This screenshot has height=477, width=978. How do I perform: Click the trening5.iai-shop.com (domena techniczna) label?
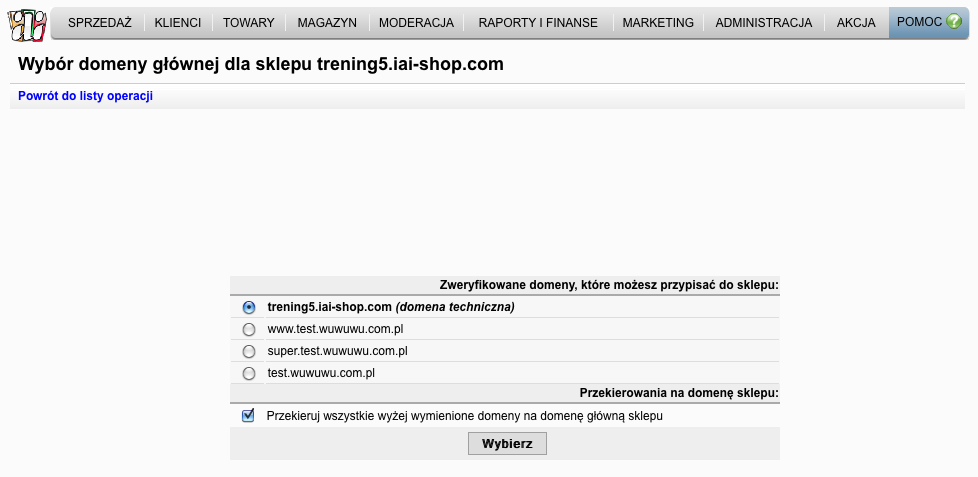pos(391,307)
